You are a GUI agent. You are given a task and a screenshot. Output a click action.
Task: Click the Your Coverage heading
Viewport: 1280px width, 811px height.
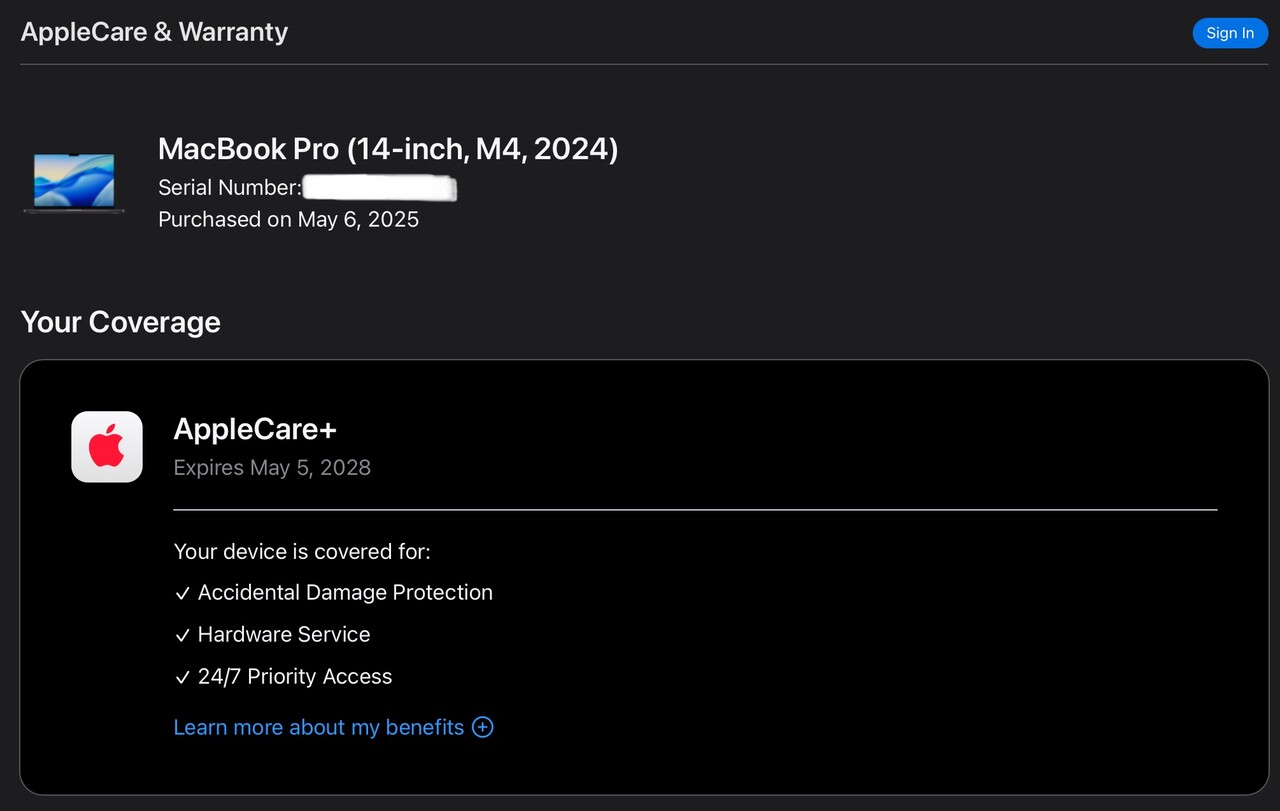tap(120, 322)
